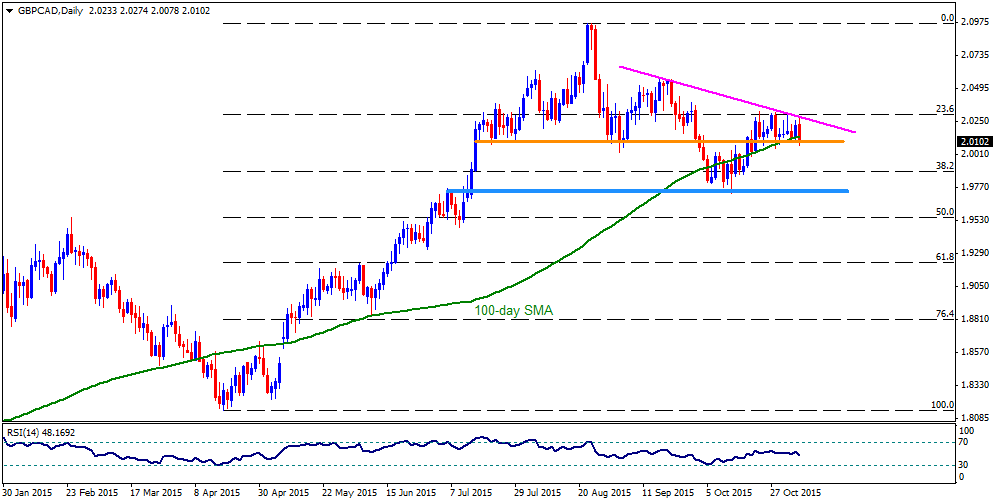This screenshot has width=995, height=501.
Task: Select the 38.2 Fibonacci level label
Action: [946, 166]
